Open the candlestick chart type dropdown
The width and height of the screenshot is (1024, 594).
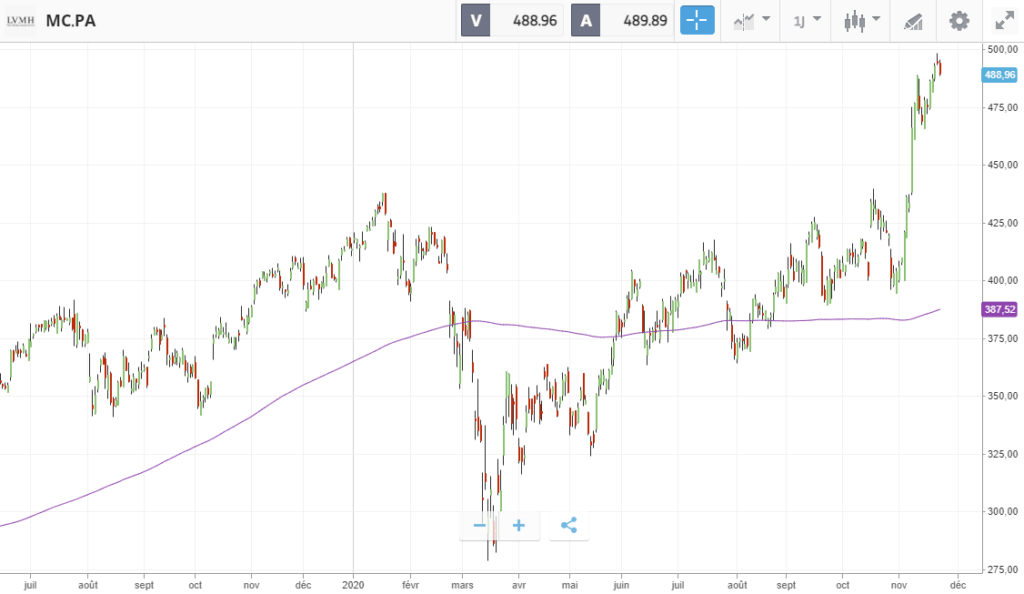pyautogui.click(x=862, y=21)
